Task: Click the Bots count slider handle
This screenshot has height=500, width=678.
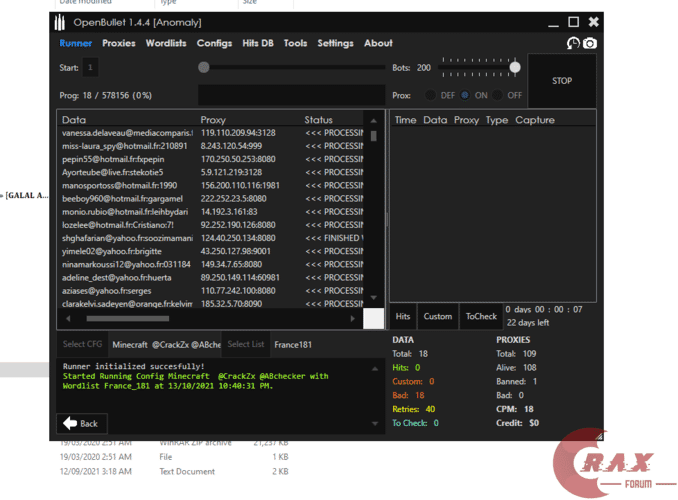Action: click(515, 67)
